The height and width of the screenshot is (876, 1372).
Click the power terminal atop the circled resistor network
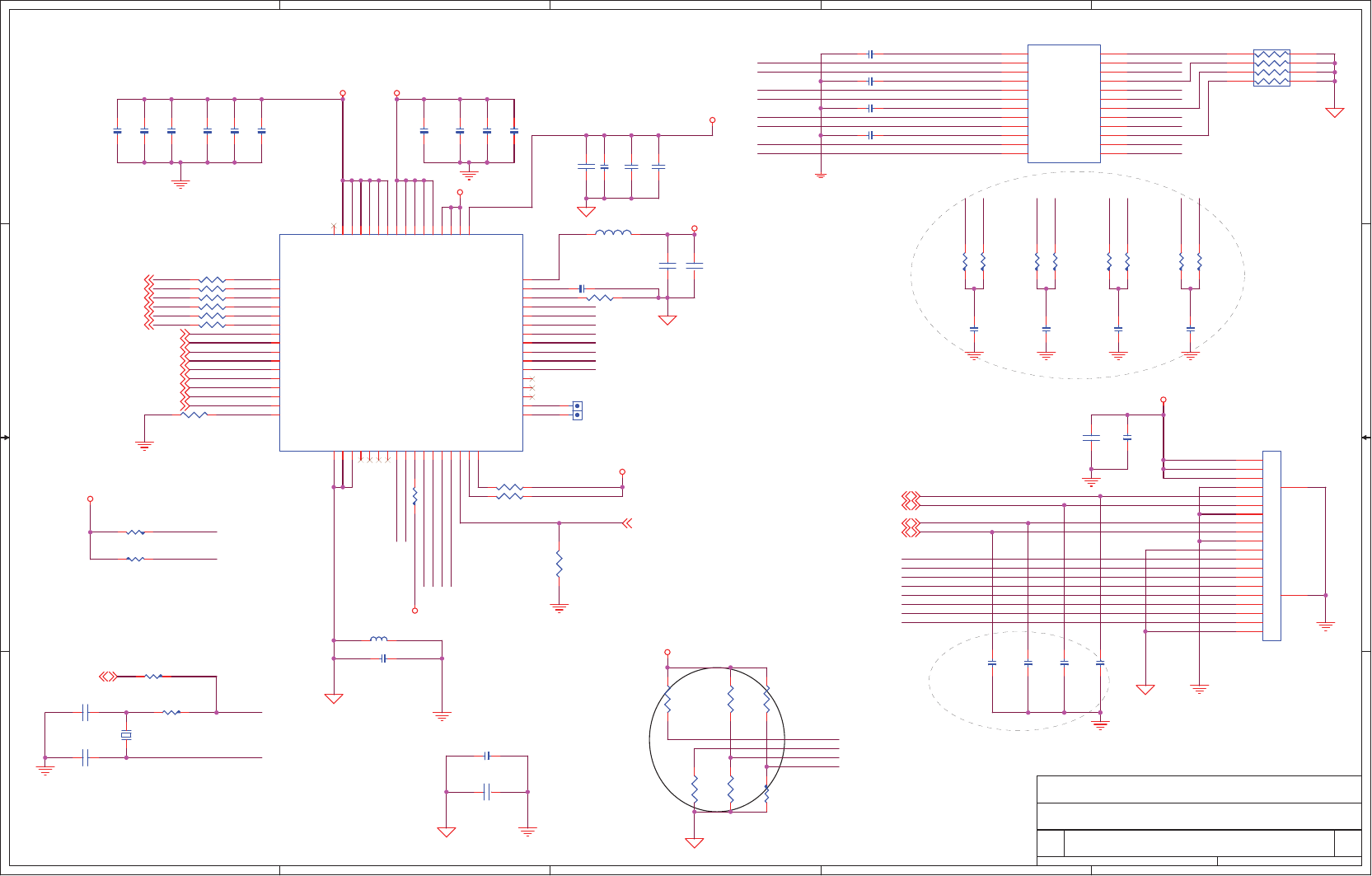[667, 653]
